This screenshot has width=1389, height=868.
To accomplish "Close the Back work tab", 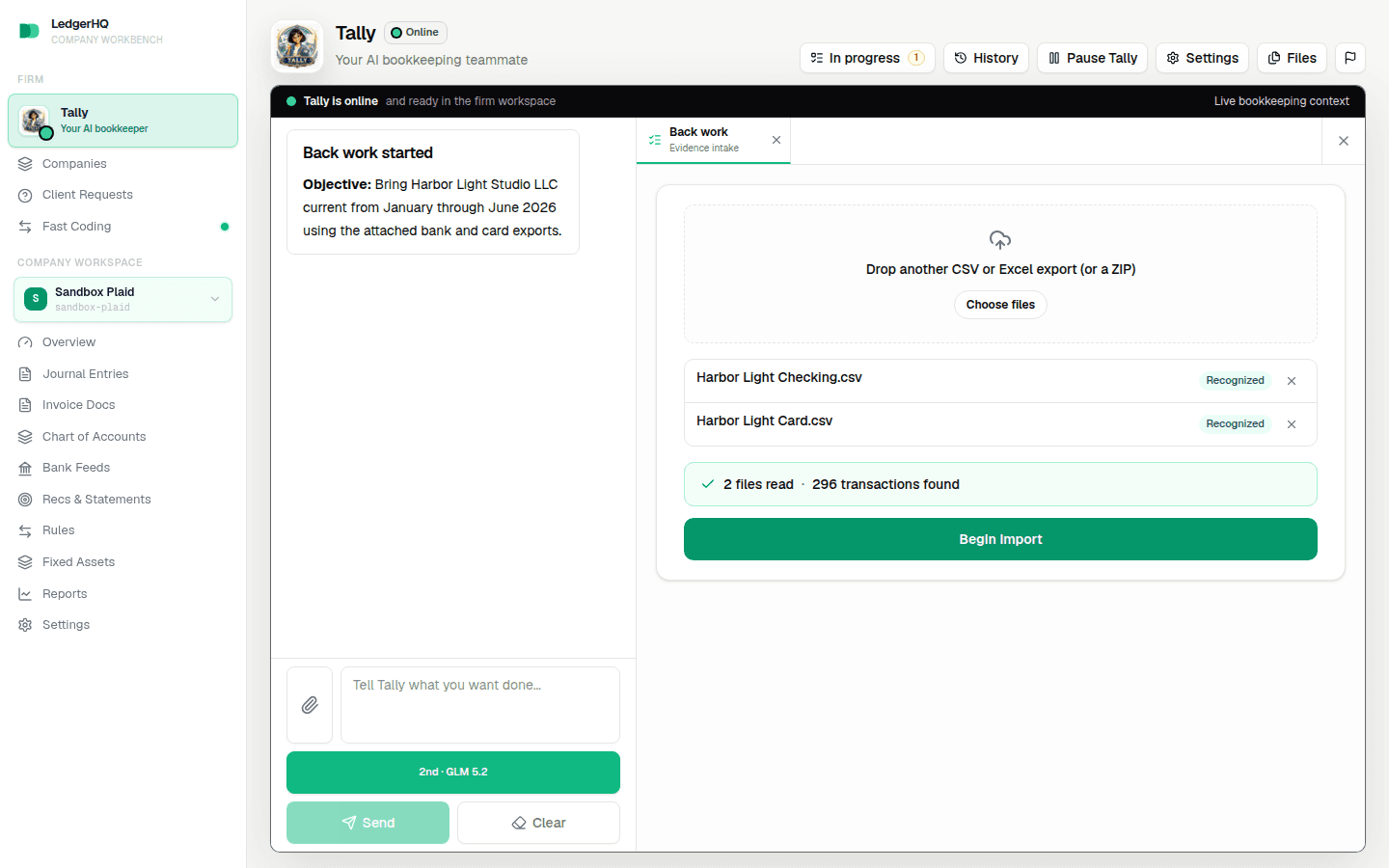I will click(x=776, y=140).
